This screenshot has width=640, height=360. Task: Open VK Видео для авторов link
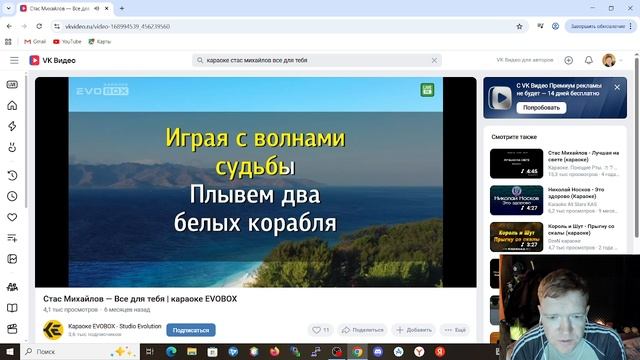click(x=524, y=60)
